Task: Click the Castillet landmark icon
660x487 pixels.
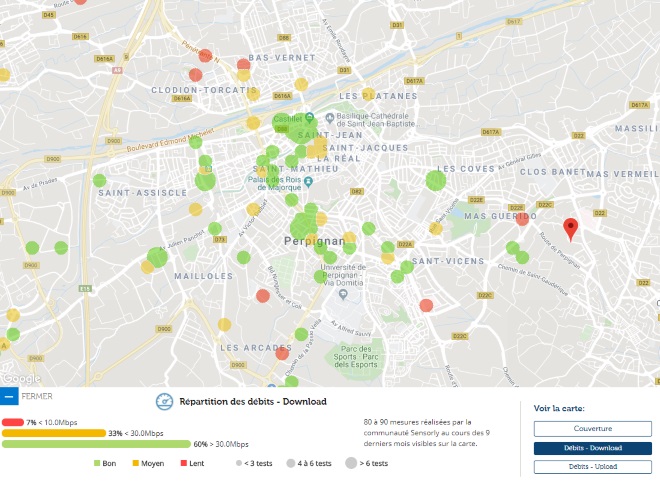Action: pyautogui.click(x=309, y=117)
